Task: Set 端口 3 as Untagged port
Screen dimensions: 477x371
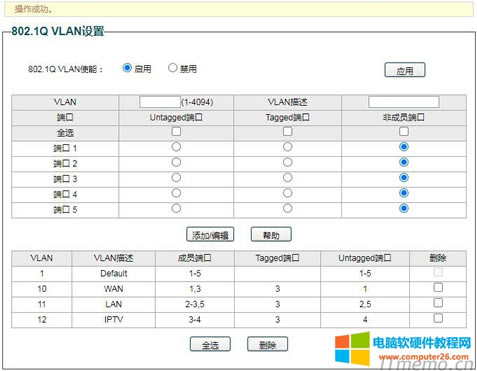Action: tap(176, 177)
